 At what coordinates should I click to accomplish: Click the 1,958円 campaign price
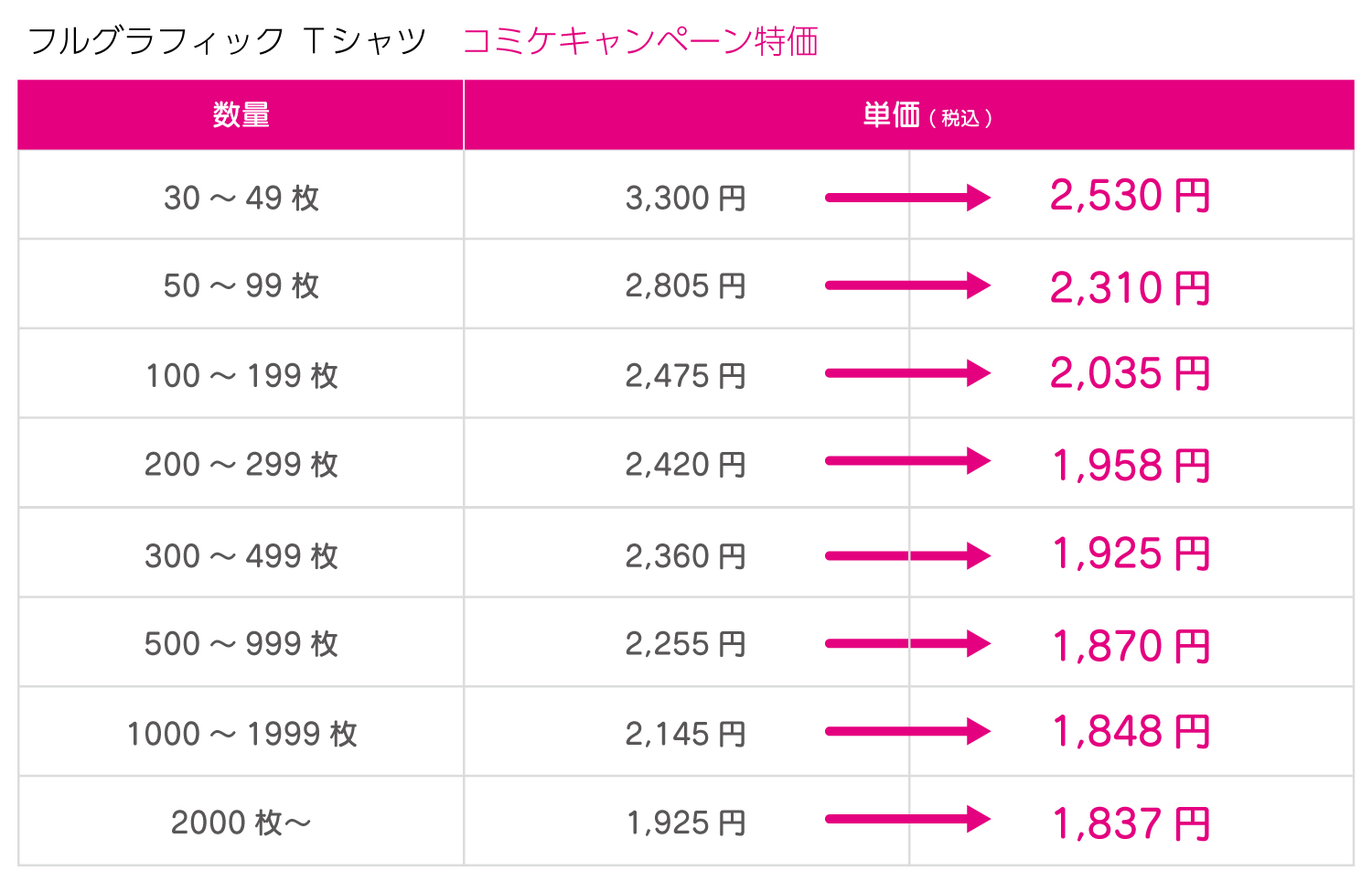point(1130,465)
